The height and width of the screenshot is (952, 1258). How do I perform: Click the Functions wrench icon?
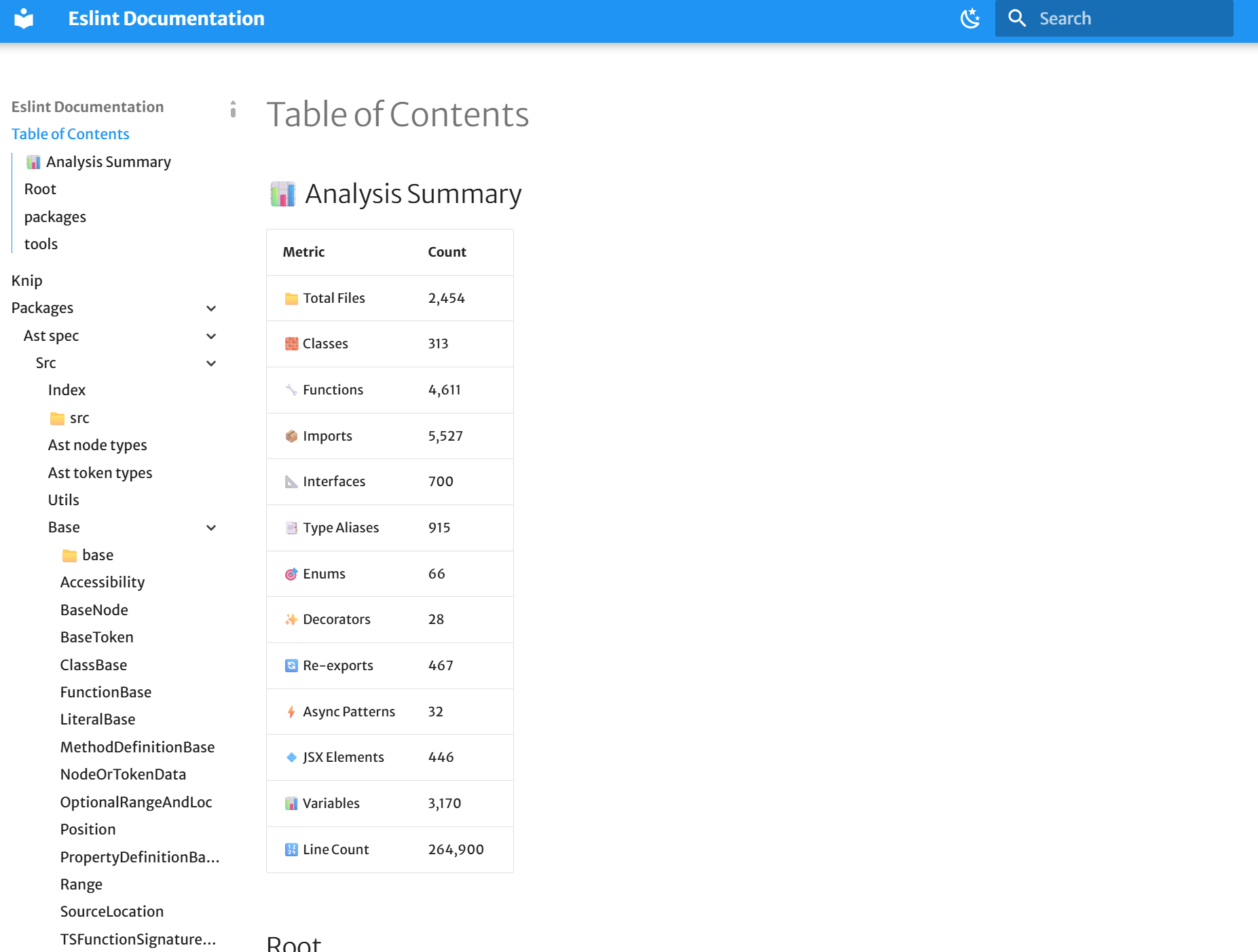tap(291, 390)
